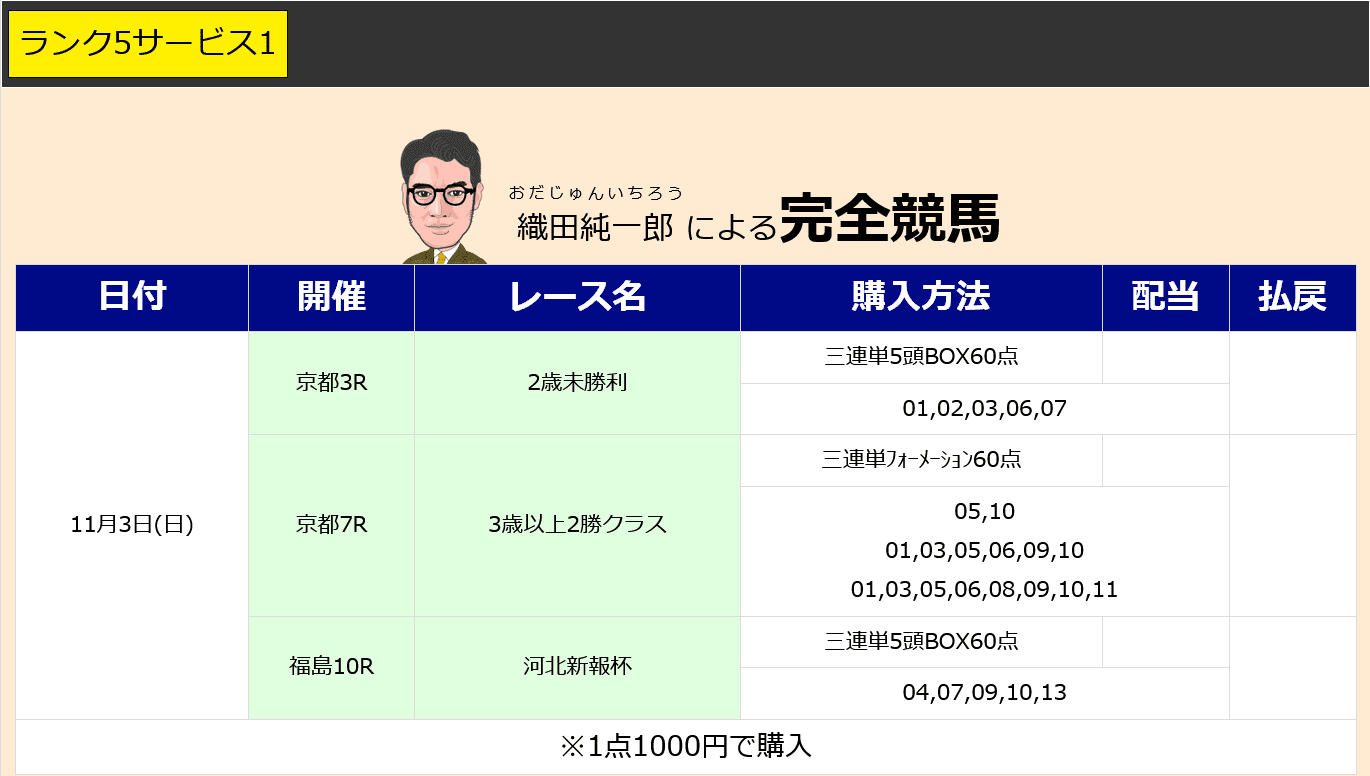The height and width of the screenshot is (776, 1370).
Task: Select the 開催 column header
Action: (x=331, y=297)
